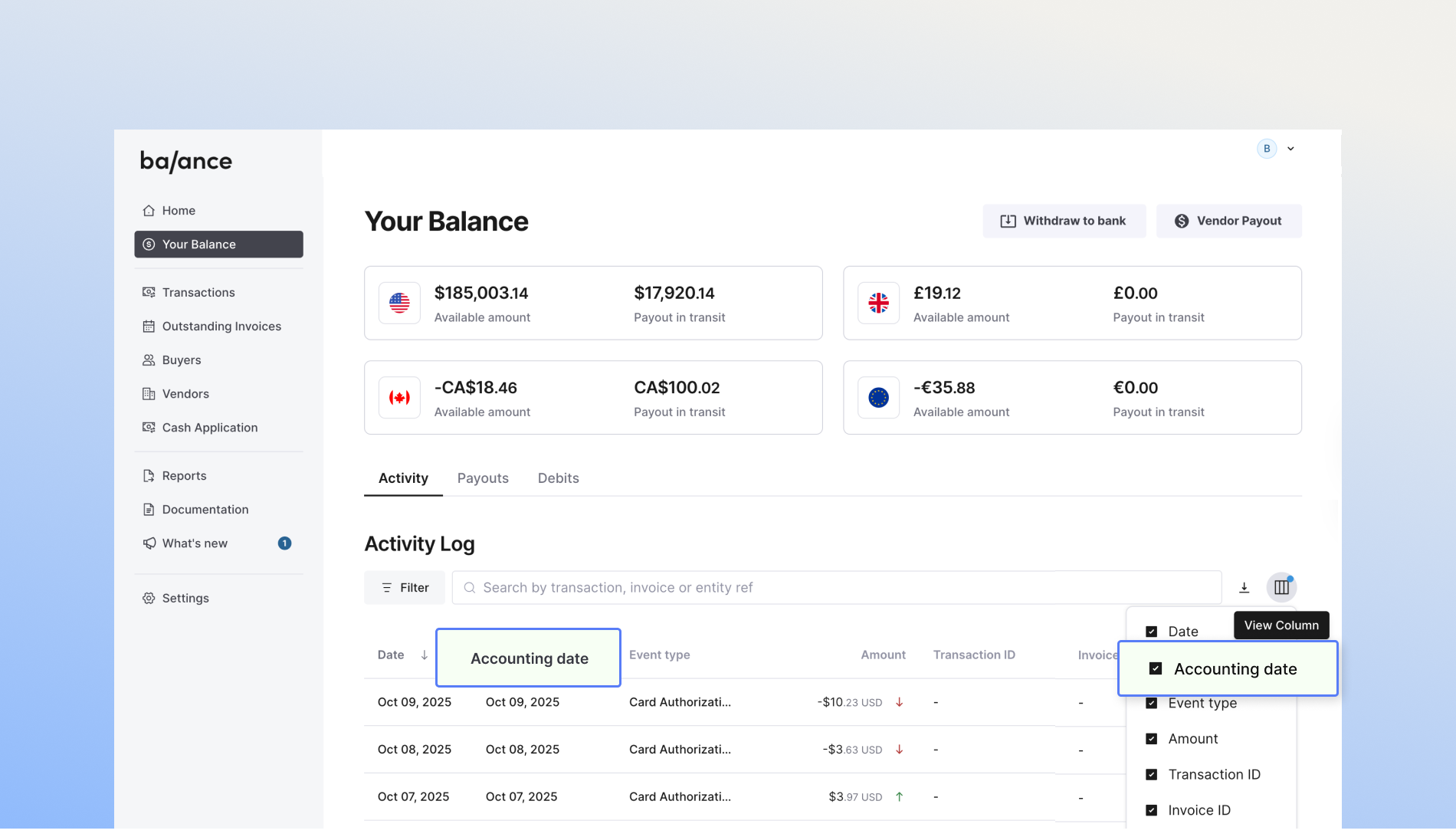Image resolution: width=1456 pixels, height=837 pixels.
Task: Sort by Date column arrow
Action: click(x=424, y=655)
